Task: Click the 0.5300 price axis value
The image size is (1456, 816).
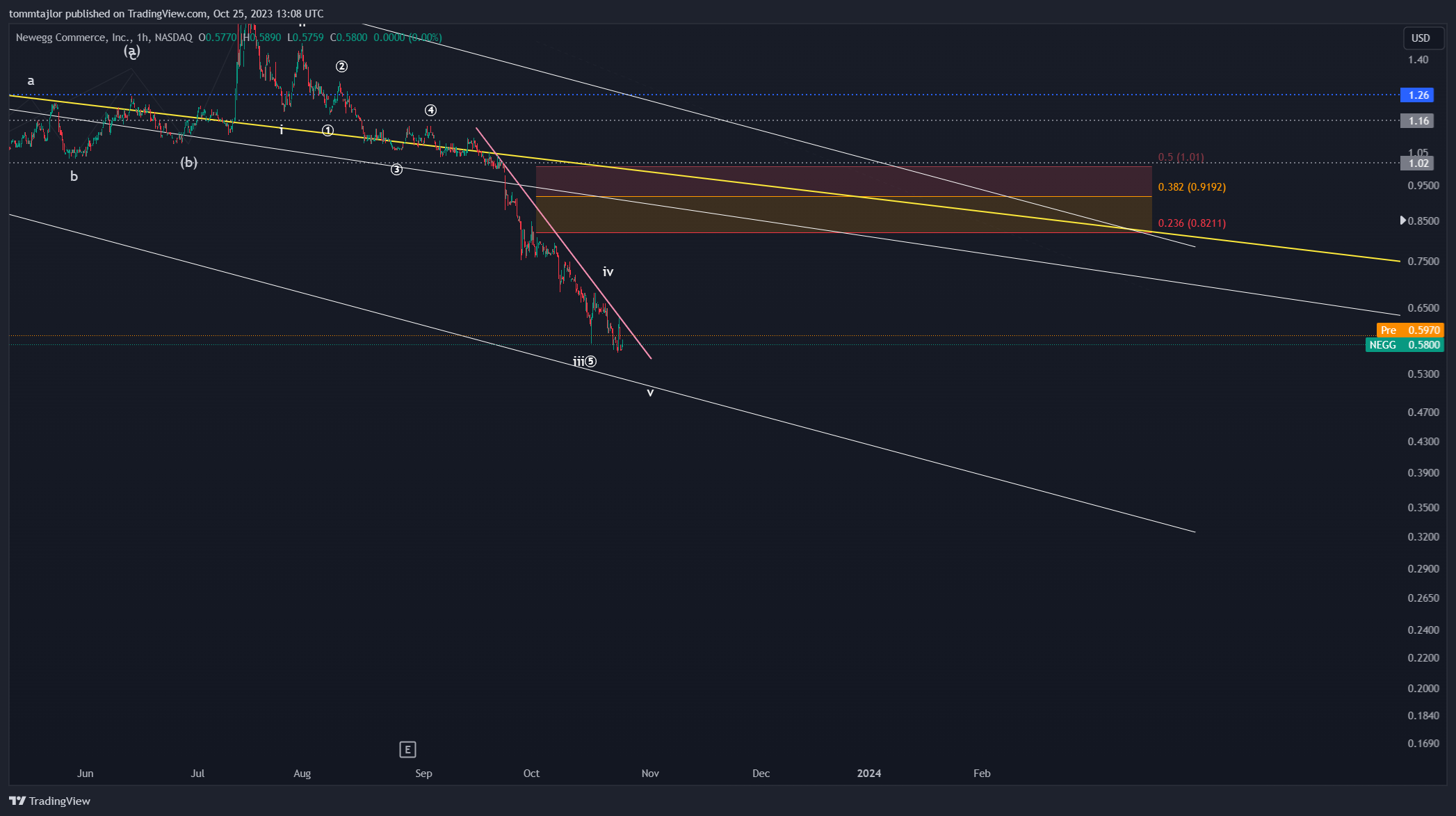Action: (1423, 374)
